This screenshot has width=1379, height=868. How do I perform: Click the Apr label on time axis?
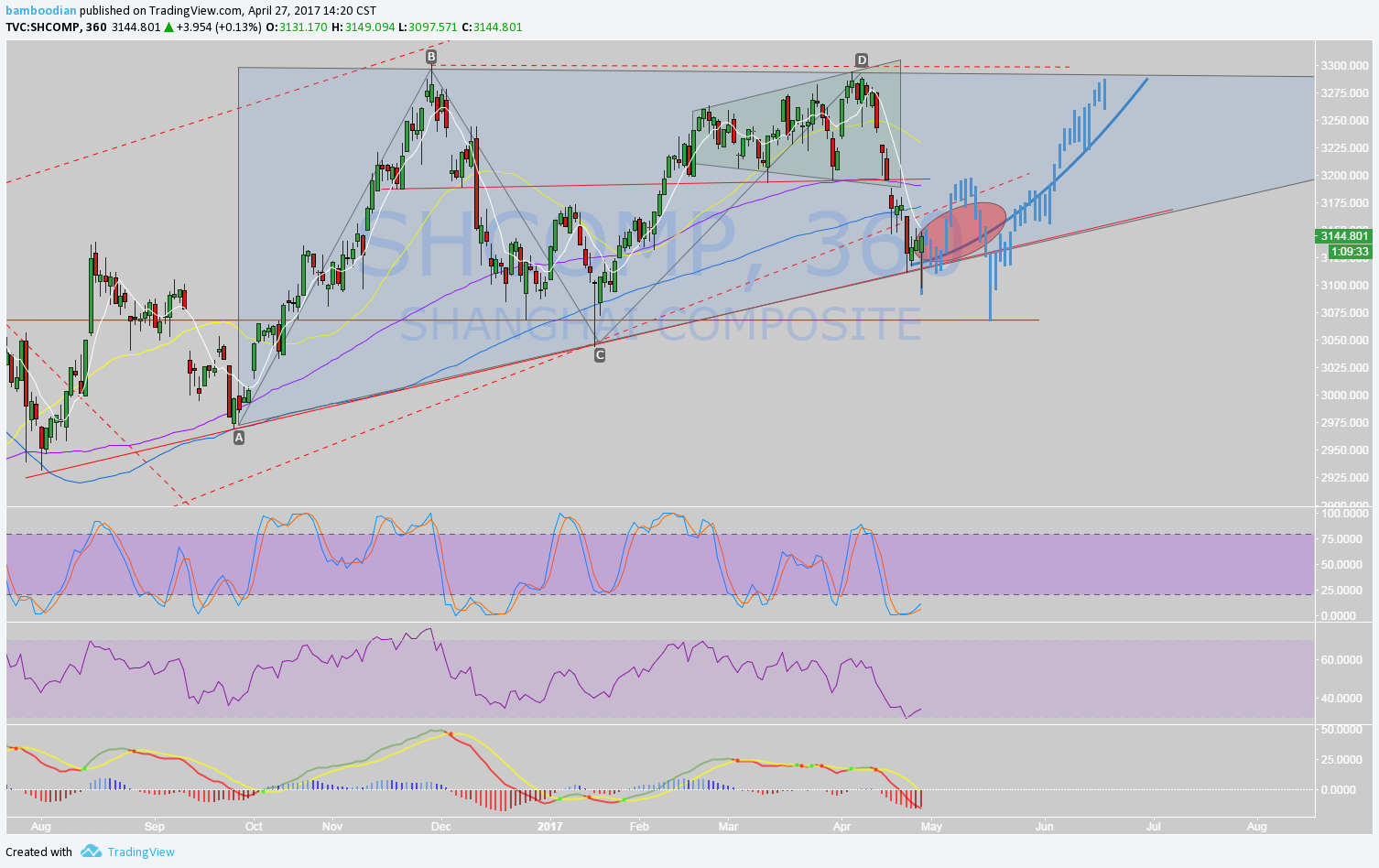pyautogui.click(x=842, y=827)
